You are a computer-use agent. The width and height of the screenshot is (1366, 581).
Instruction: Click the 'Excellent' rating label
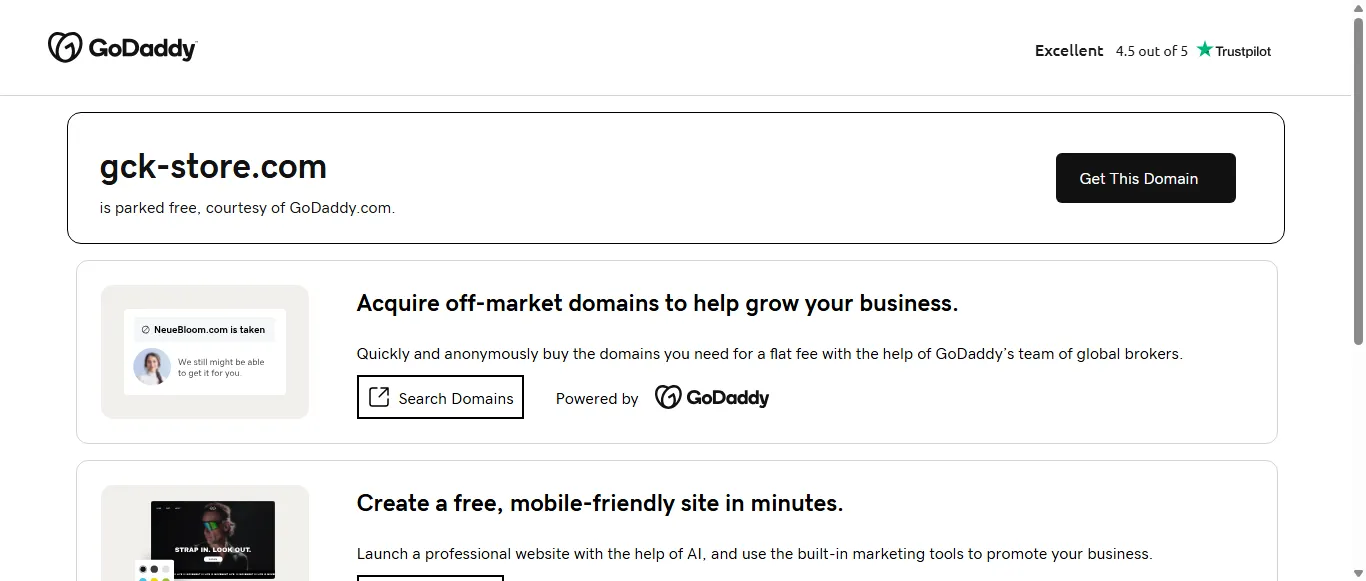(1069, 51)
